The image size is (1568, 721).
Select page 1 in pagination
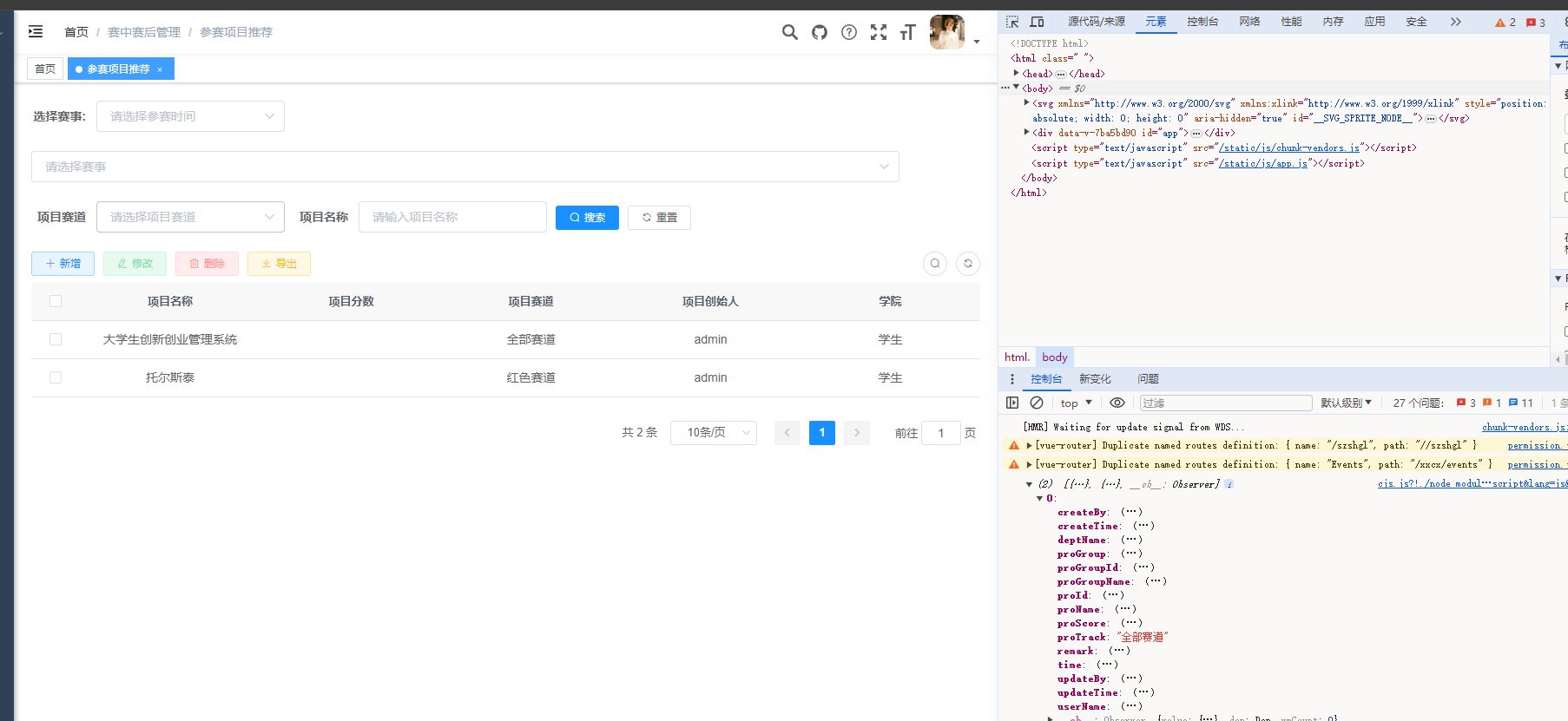(822, 432)
